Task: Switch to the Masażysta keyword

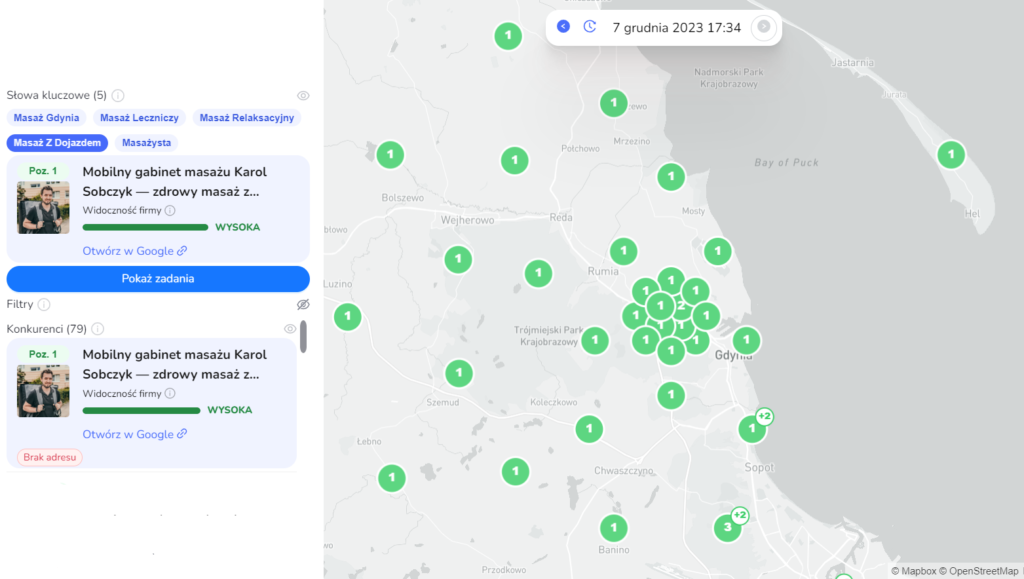Action: point(146,143)
